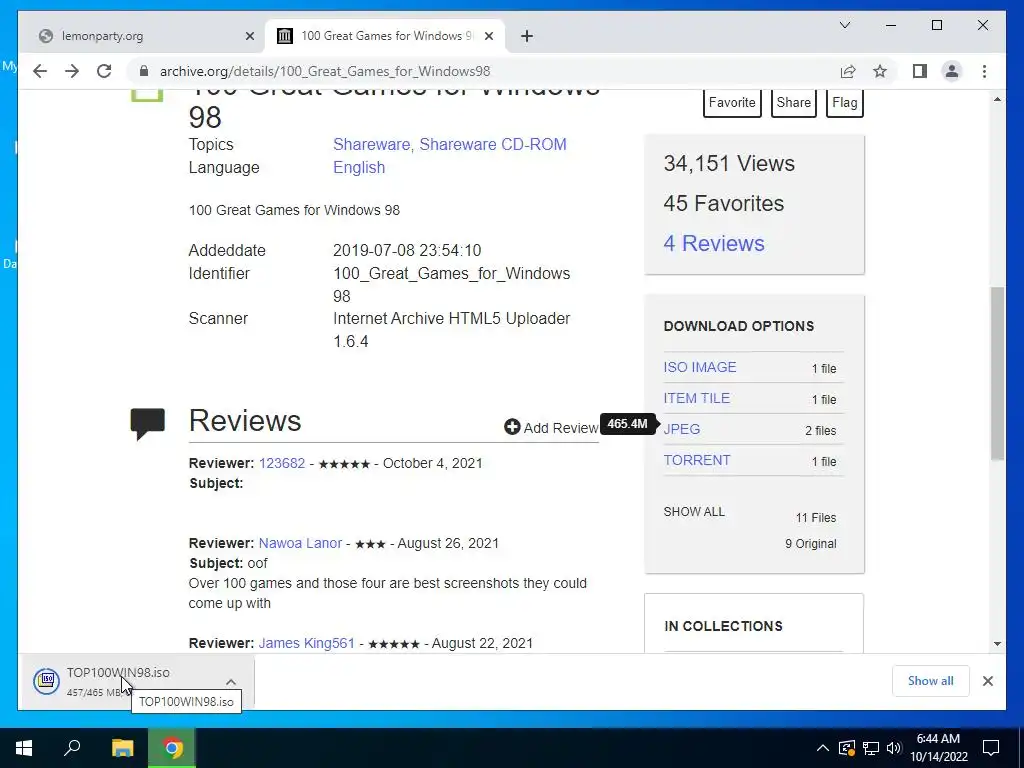Click the English language link

[x=359, y=168]
